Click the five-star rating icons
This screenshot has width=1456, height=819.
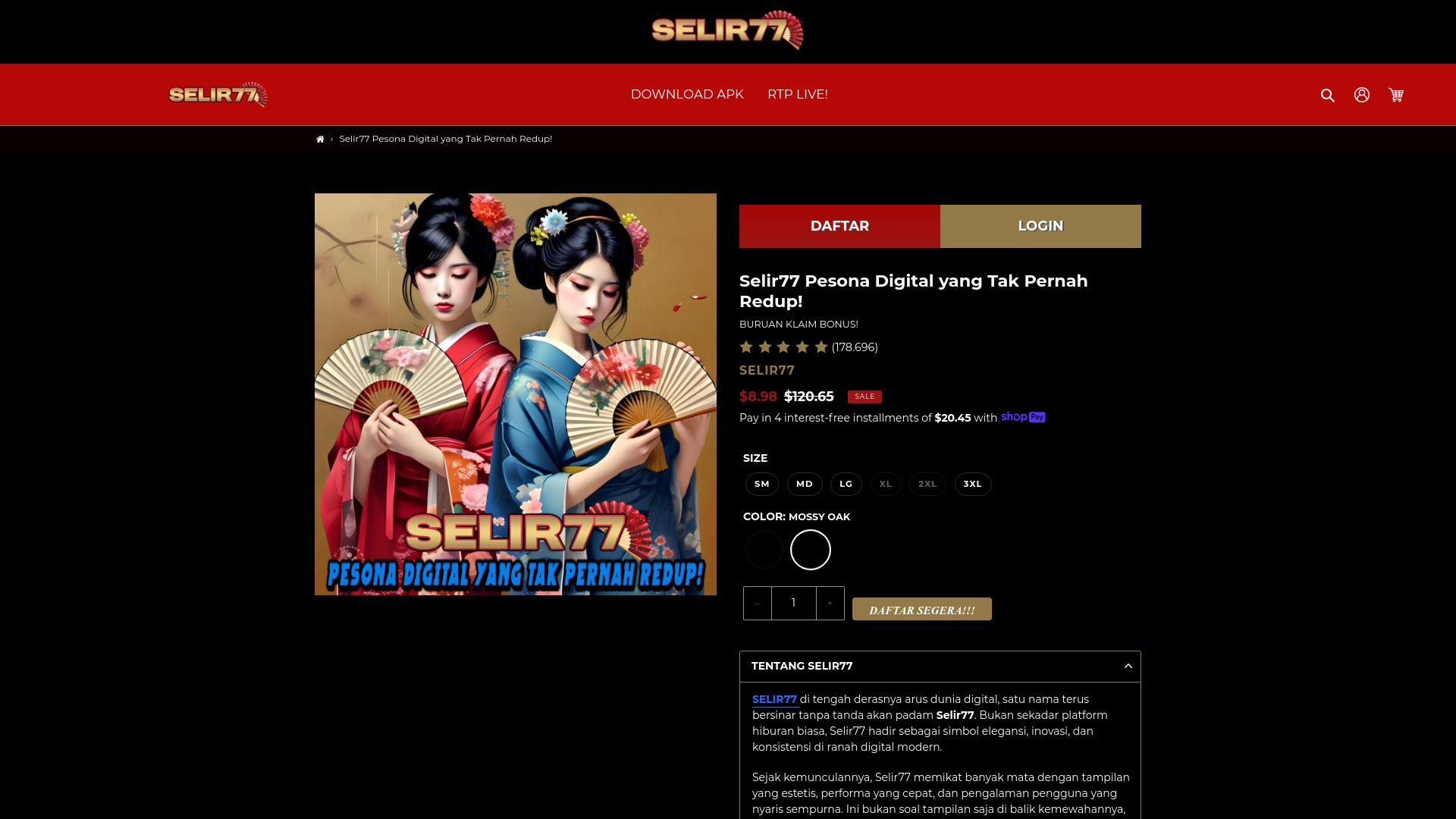pyautogui.click(x=783, y=347)
